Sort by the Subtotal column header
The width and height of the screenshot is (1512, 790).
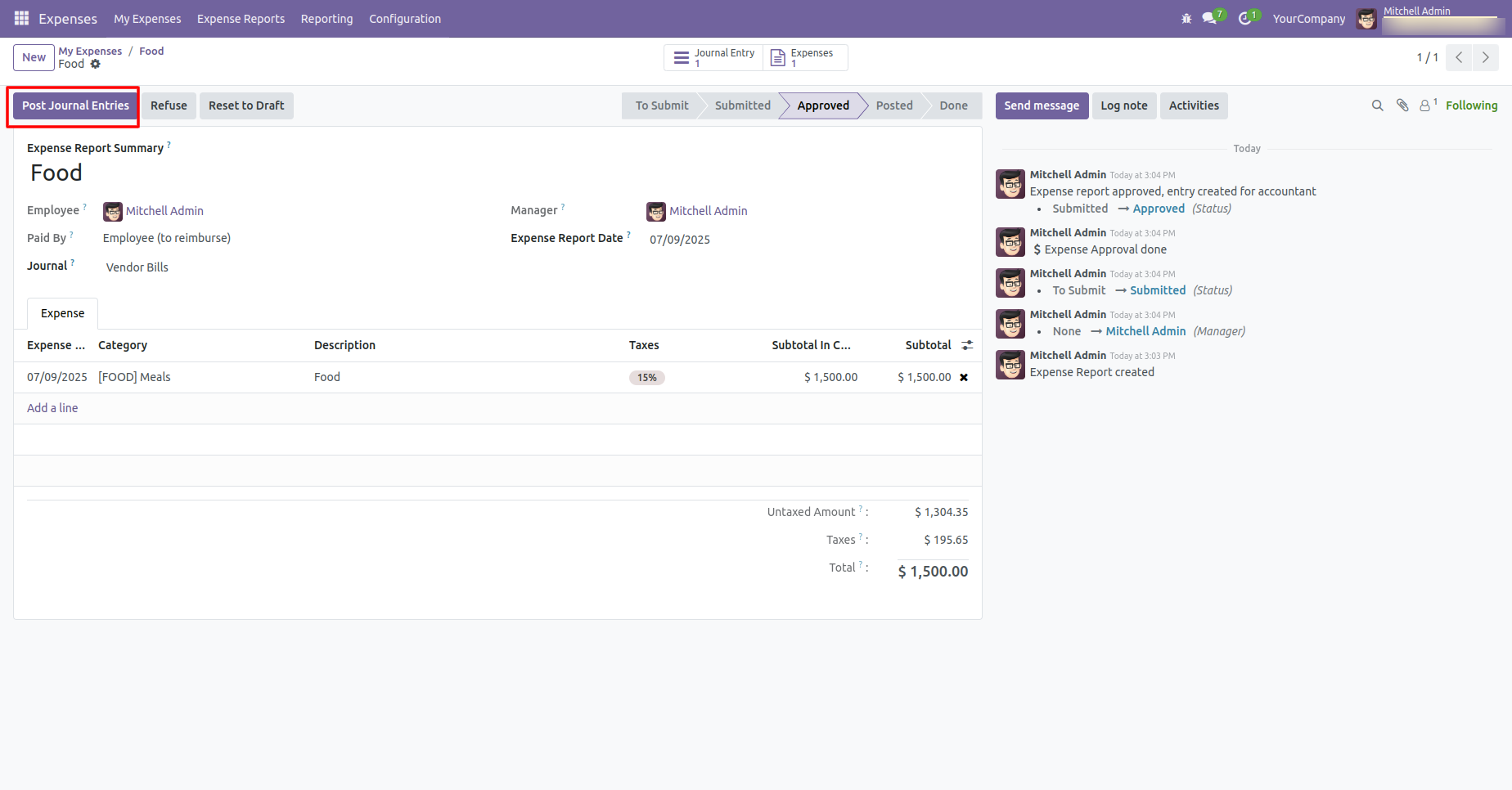tap(928, 345)
